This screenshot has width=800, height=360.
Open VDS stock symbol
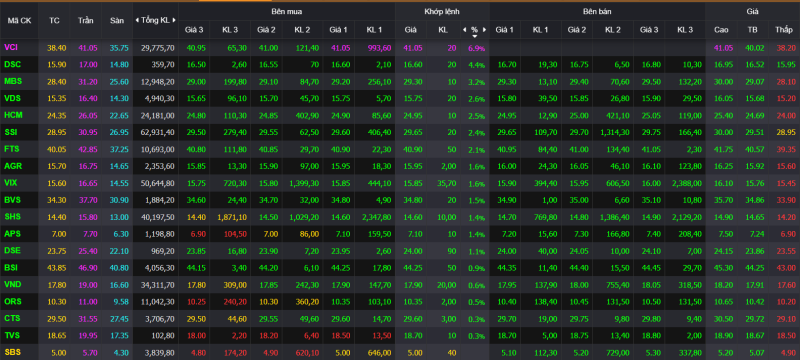[x=12, y=98]
